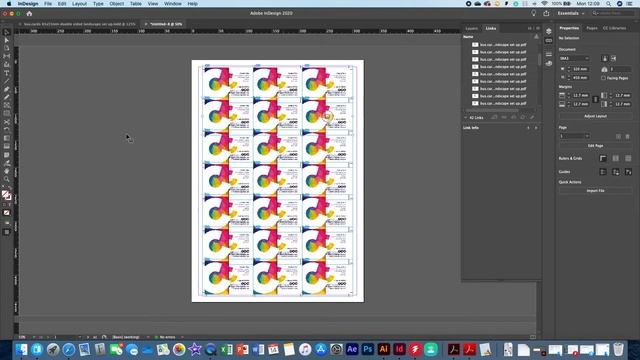Toggle Show Baseline Grid button
640x360 pixels.
pos(616,158)
